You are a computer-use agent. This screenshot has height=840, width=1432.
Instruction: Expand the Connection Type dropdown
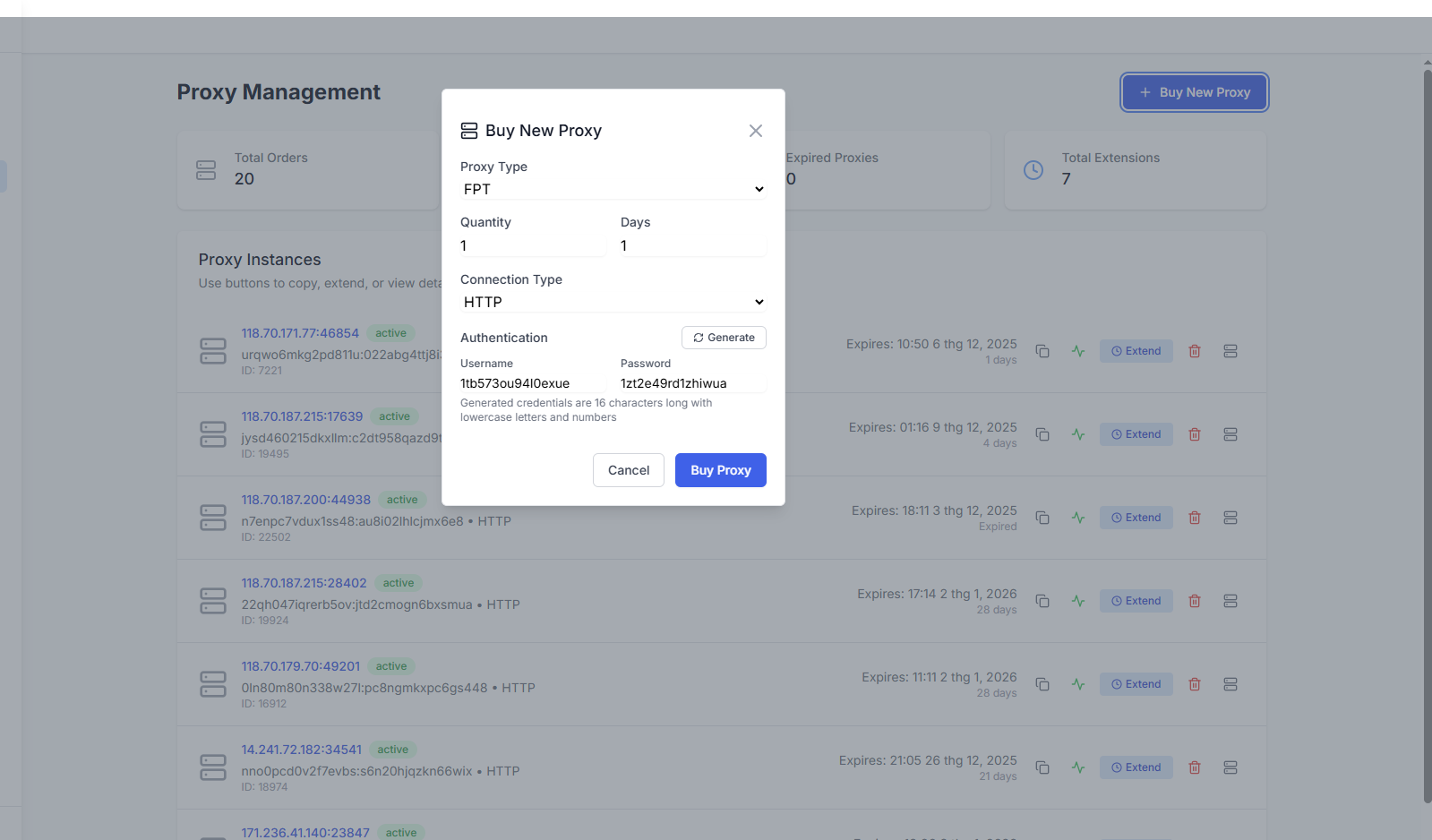click(x=613, y=302)
